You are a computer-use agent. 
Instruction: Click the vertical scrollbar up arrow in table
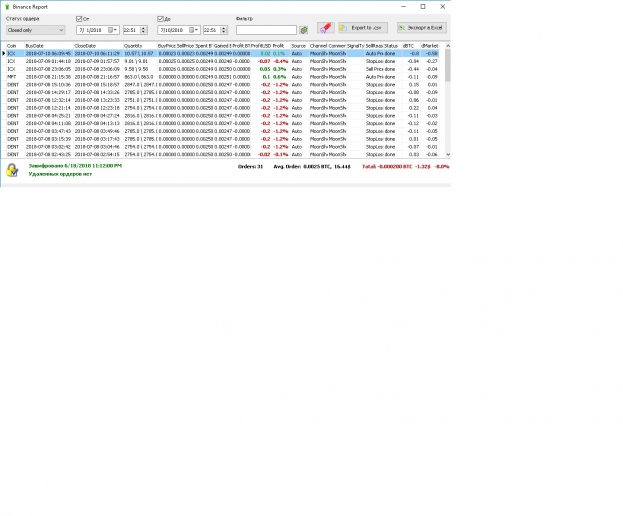[x=448, y=46]
